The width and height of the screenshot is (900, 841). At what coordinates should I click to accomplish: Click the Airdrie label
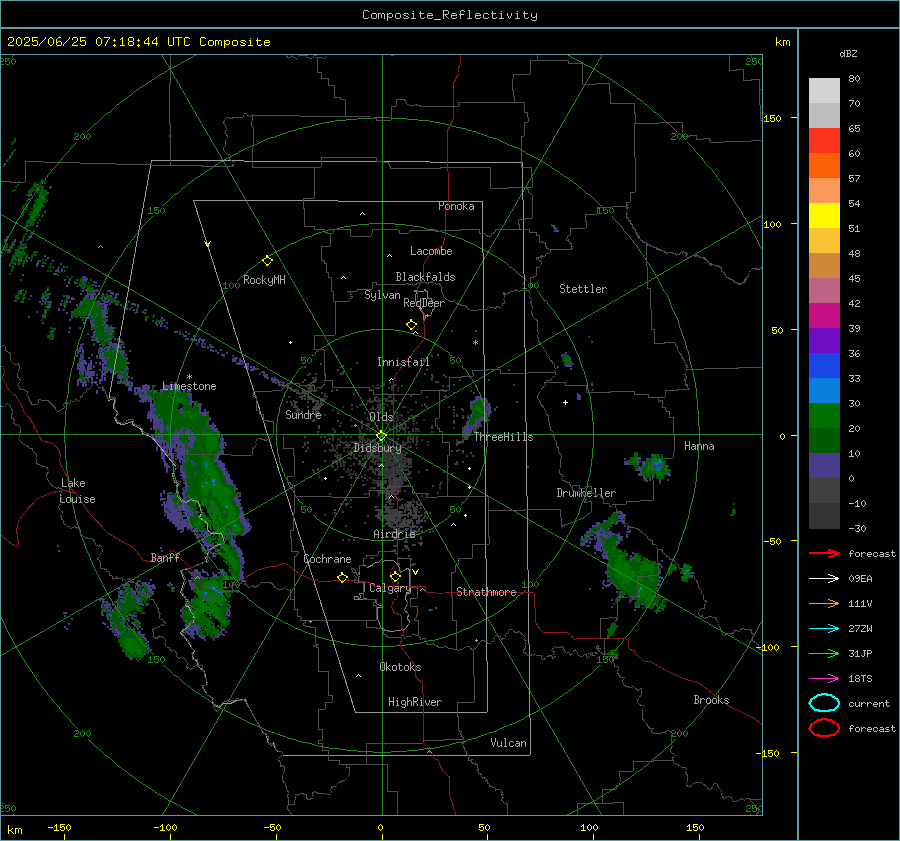click(x=394, y=534)
